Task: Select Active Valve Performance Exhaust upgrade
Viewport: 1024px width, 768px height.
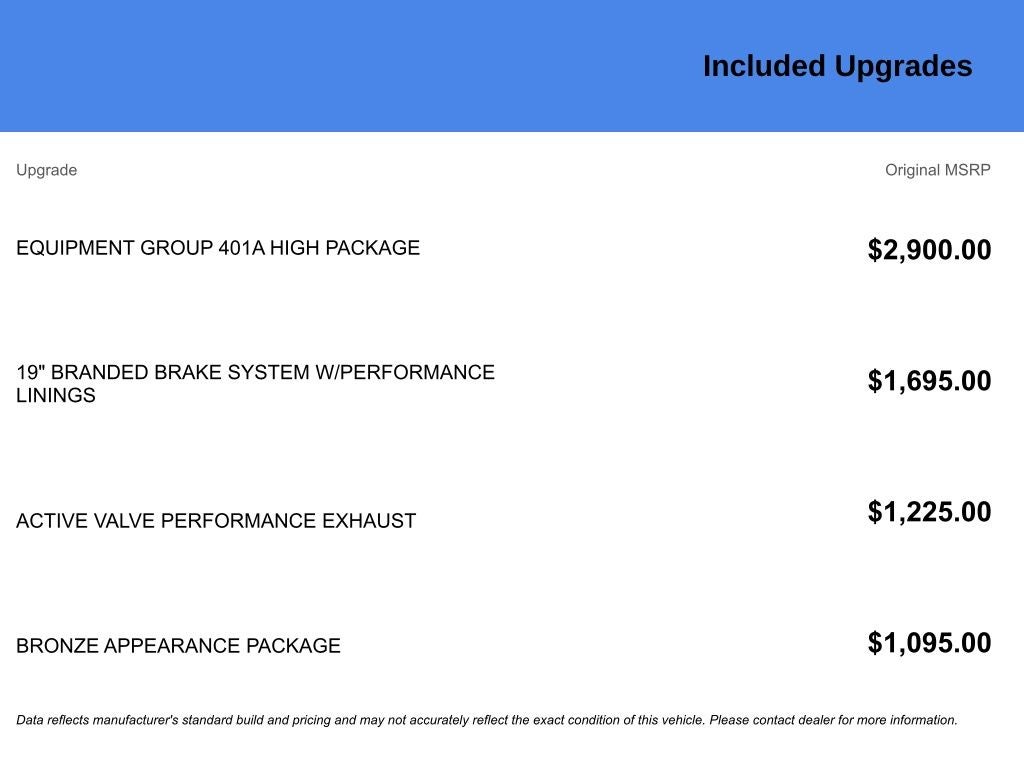Action: [x=216, y=520]
